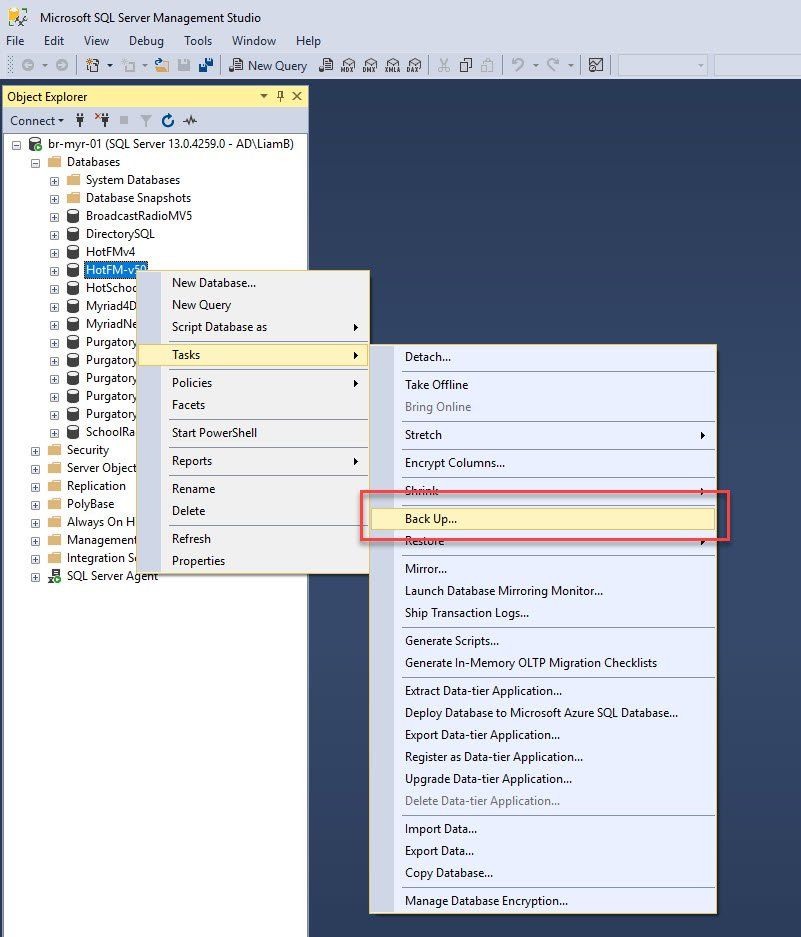Select Policies in context menu

[253, 382]
